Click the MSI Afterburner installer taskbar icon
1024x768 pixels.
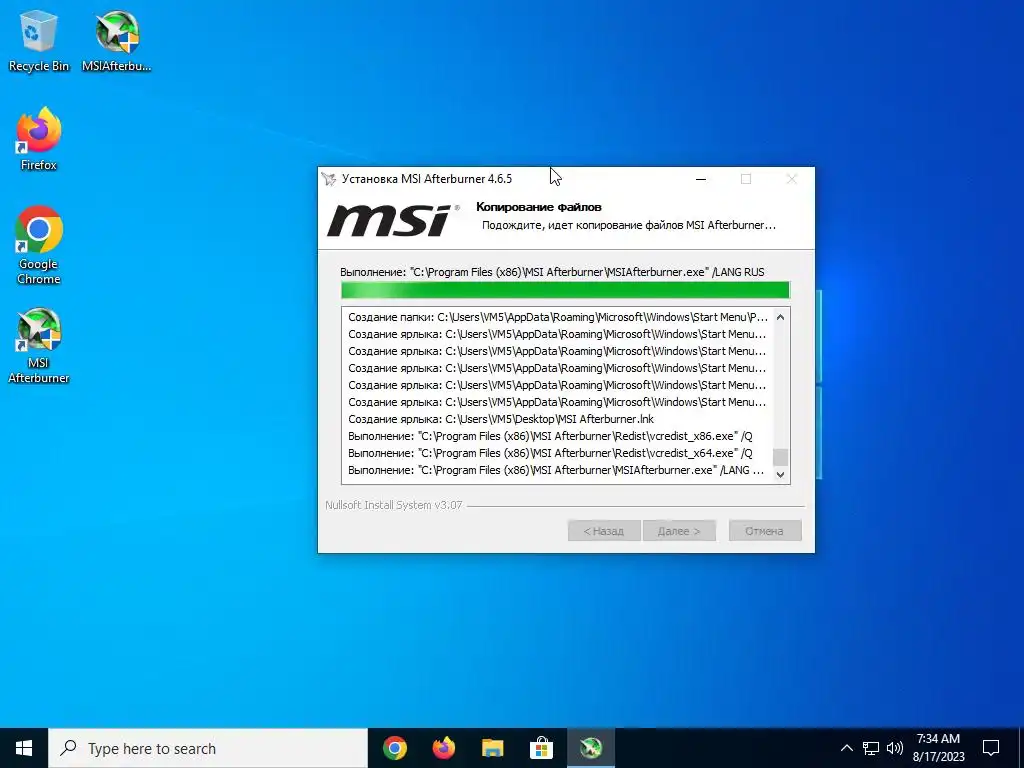590,748
